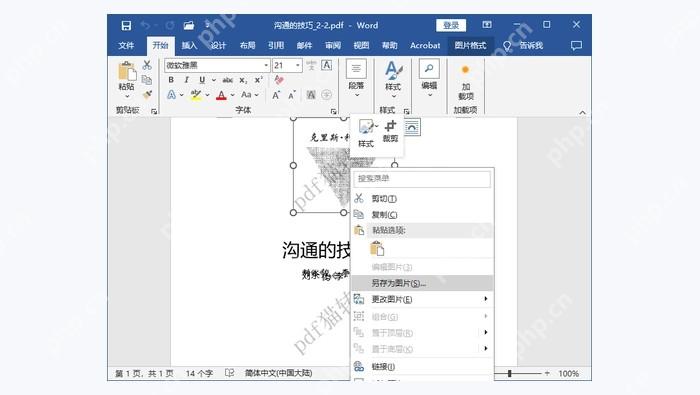Click the paste option clipboard icon in menu
This screenshot has height=395, width=700.
pyautogui.click(x=377, y=249)
